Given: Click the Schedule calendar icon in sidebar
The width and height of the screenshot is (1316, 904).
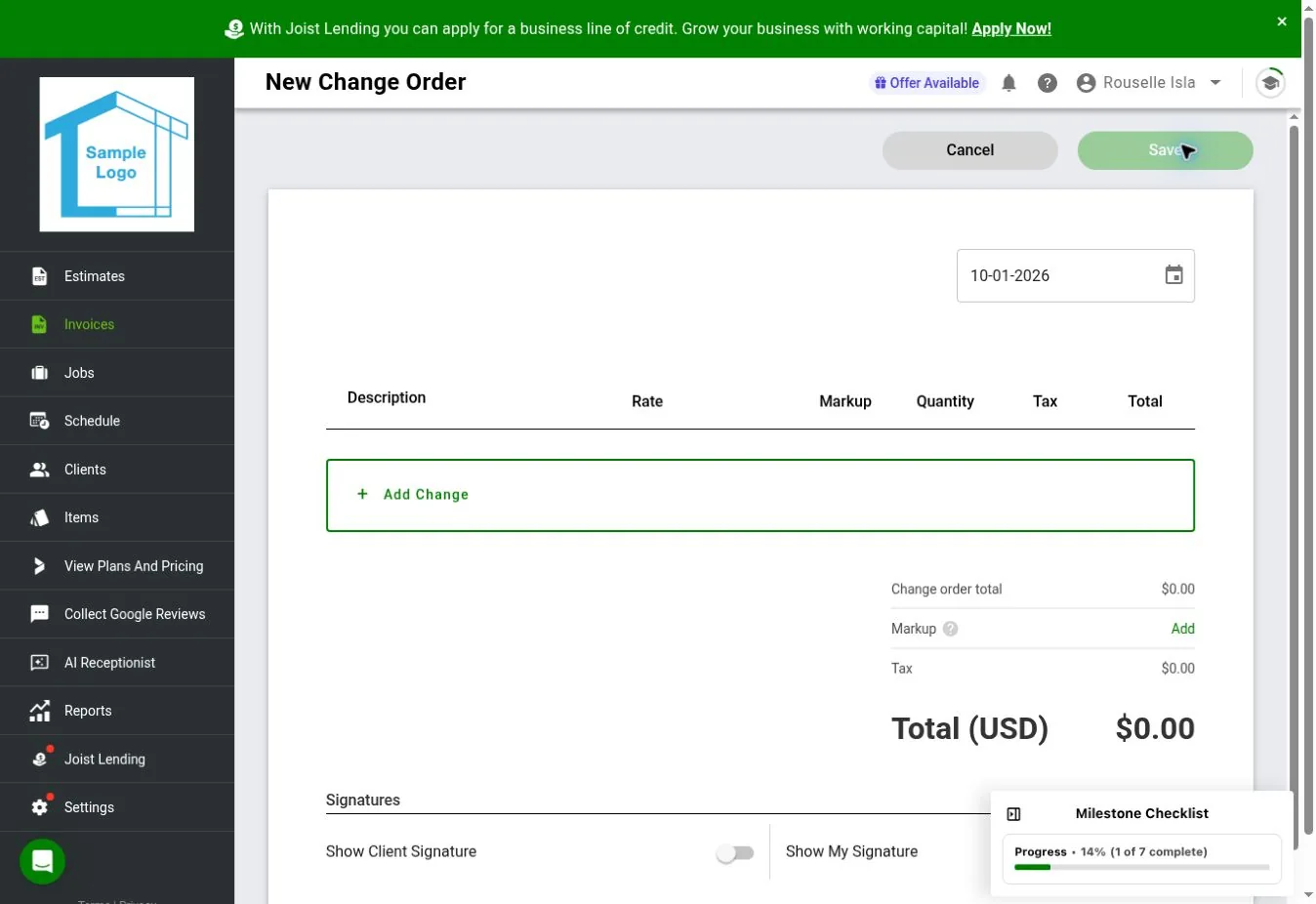Looking at the screenshot, I should click(39, 421).
